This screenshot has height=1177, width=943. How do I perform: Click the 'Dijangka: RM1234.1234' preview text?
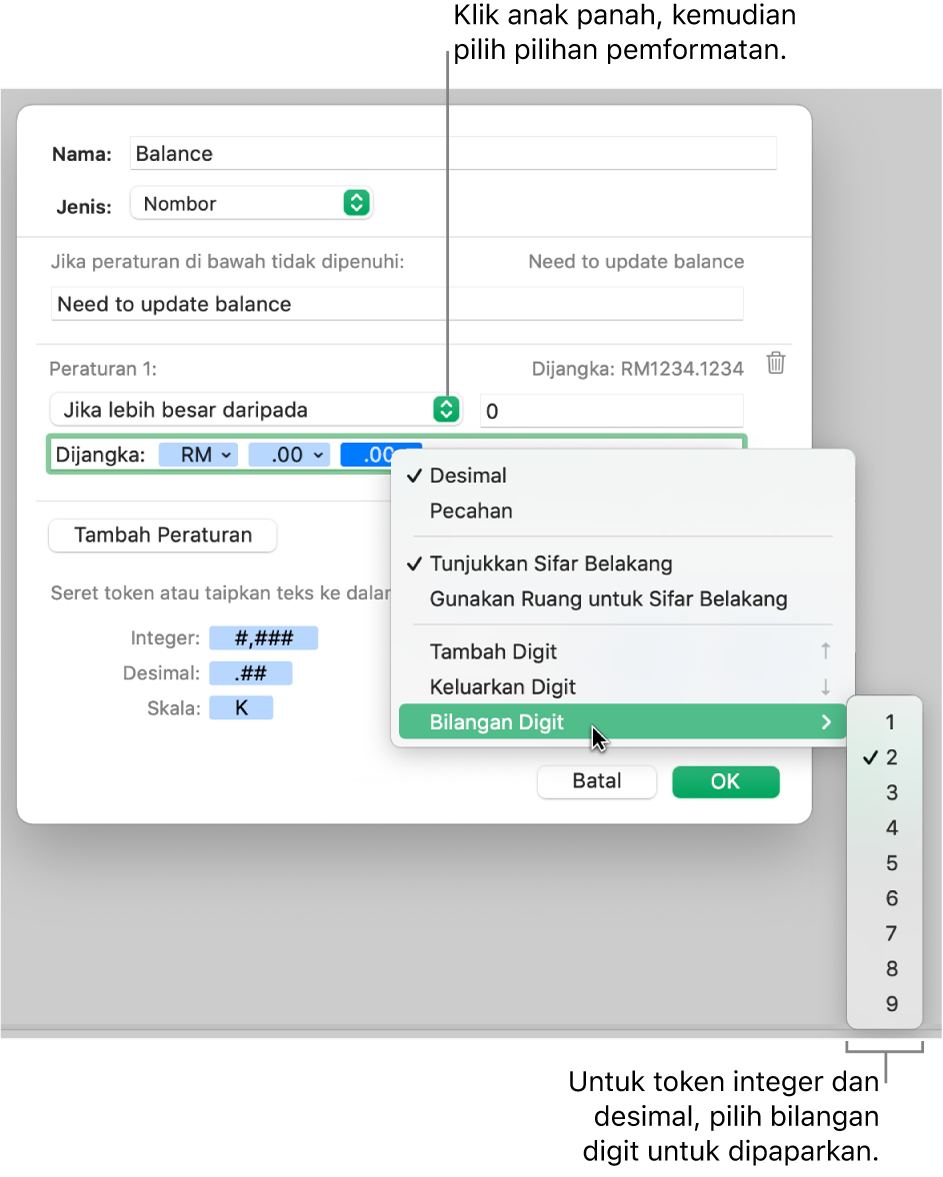click(637, 369)
